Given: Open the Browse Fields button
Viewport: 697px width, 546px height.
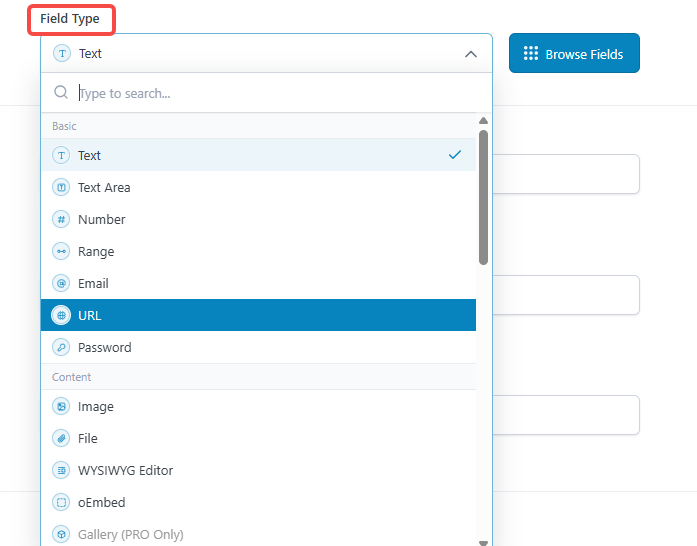Looking at the screenshot, I should (574, 54).
